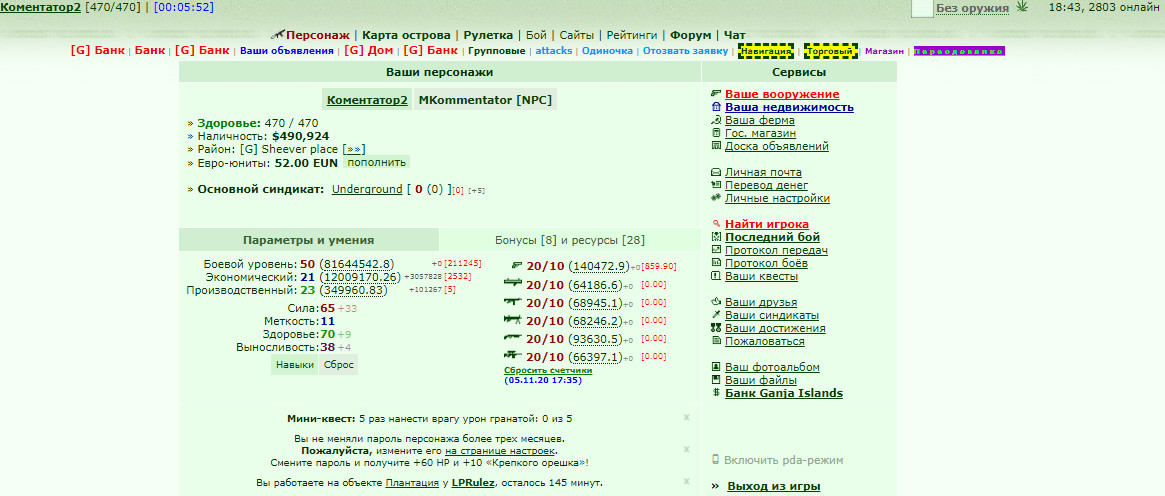Click the gun icon beside Ваше вооружение
Image resolution: width=1165 pixels, height=496 pixels.
click(716, 94)
